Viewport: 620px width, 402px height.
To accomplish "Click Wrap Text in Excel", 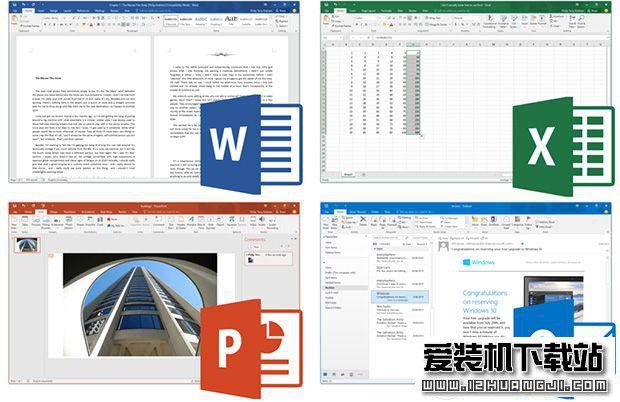I will tap(433, 18).
